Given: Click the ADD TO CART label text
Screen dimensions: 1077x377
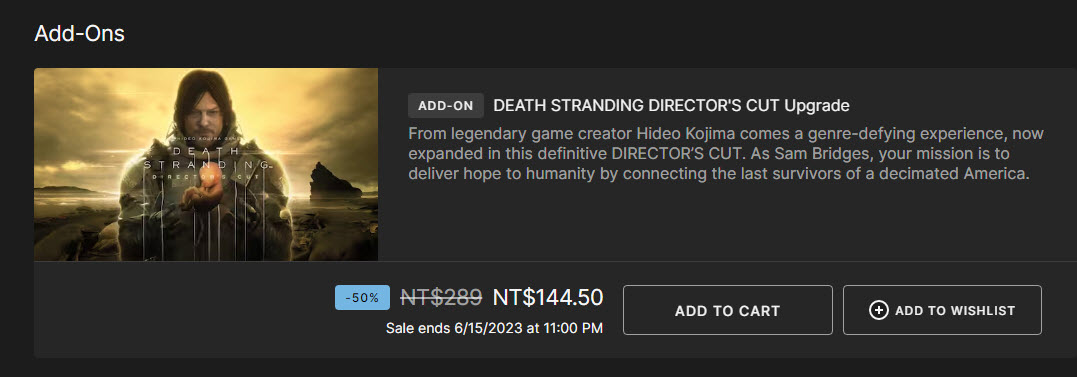Looking at the screenshot, I should (727, 311).
